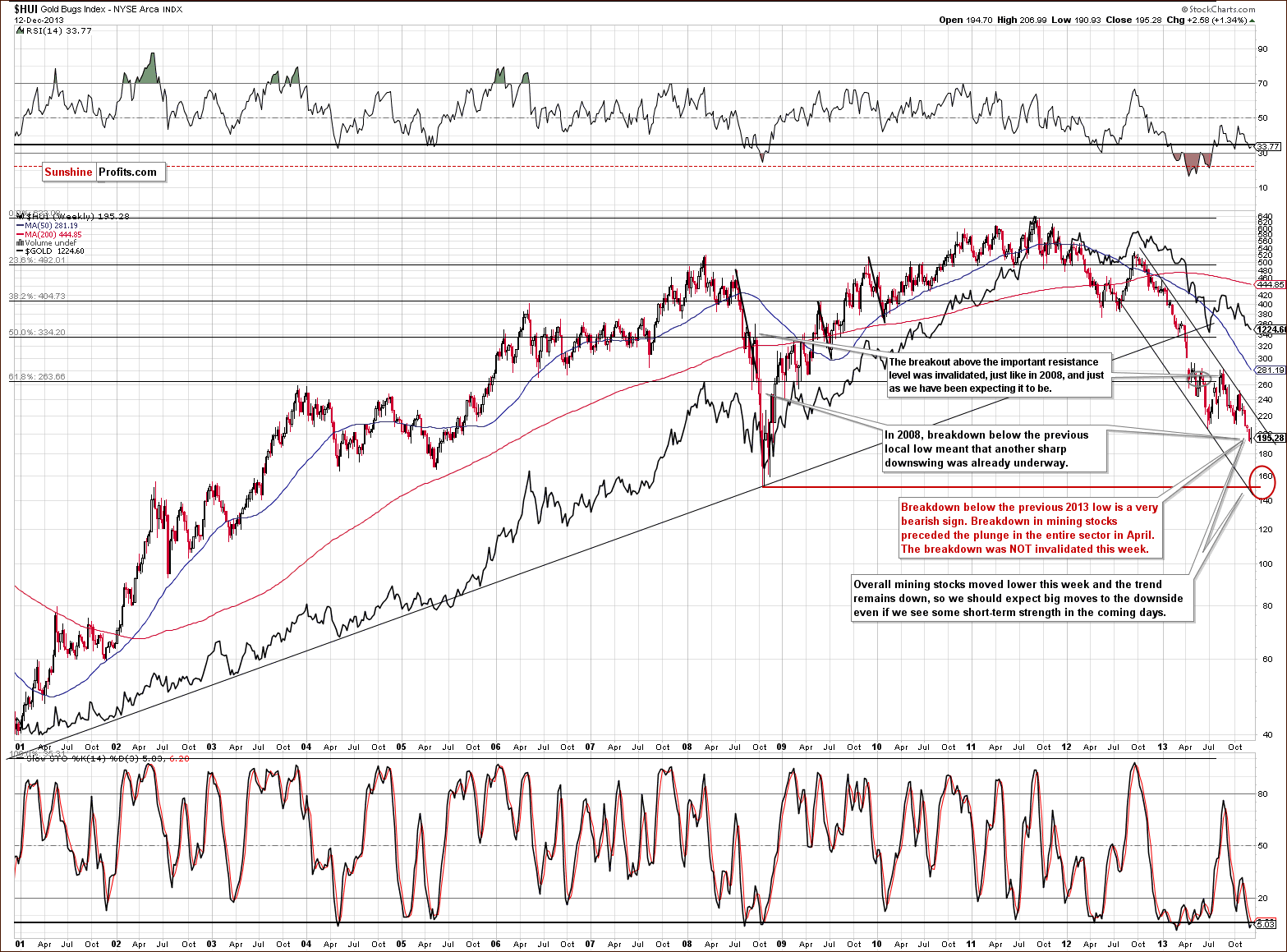1287x952 pixels.
Task: Click the 38.2%: 404.73 Fibonacci label
Action: (x=37, y=296)
